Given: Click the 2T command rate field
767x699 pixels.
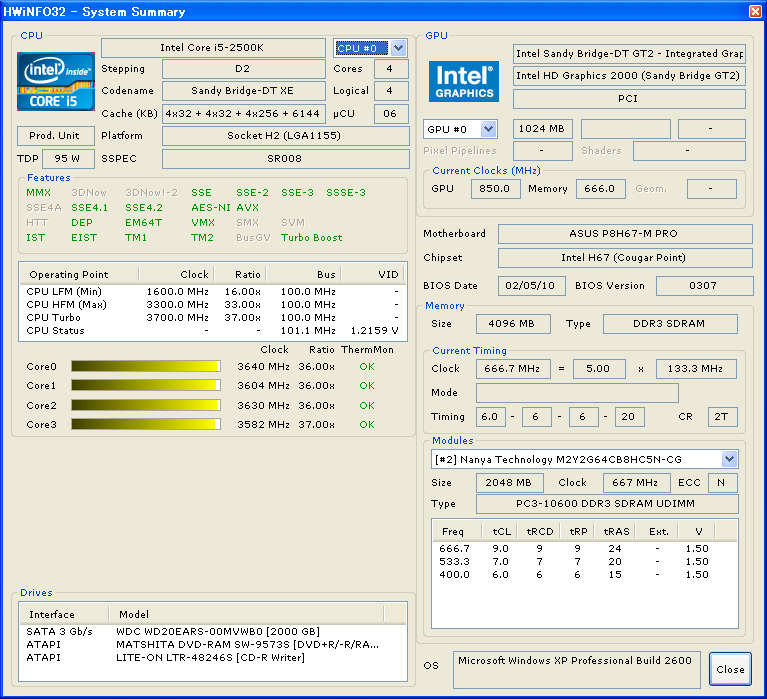Looking at the screenshot, I should point(722,417).
